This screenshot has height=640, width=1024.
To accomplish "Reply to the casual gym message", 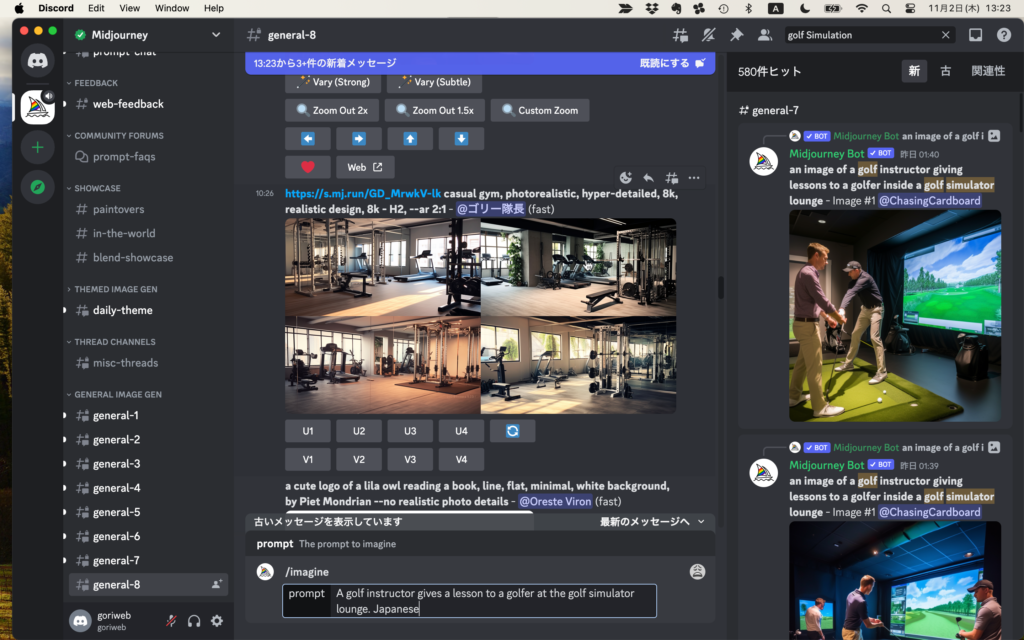I will [x=648, y=178].
